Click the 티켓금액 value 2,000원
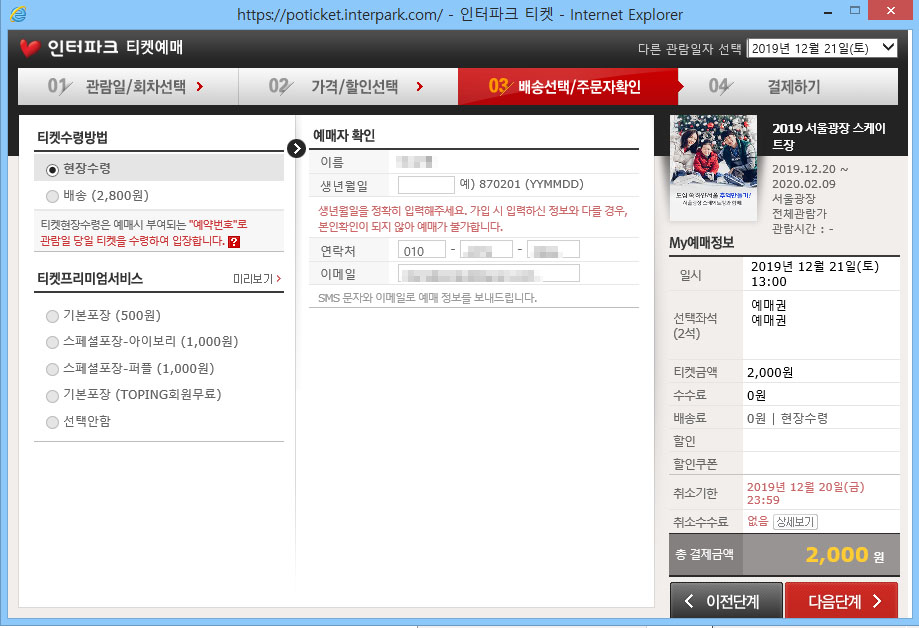919x628 pixels. coord(770,372)
